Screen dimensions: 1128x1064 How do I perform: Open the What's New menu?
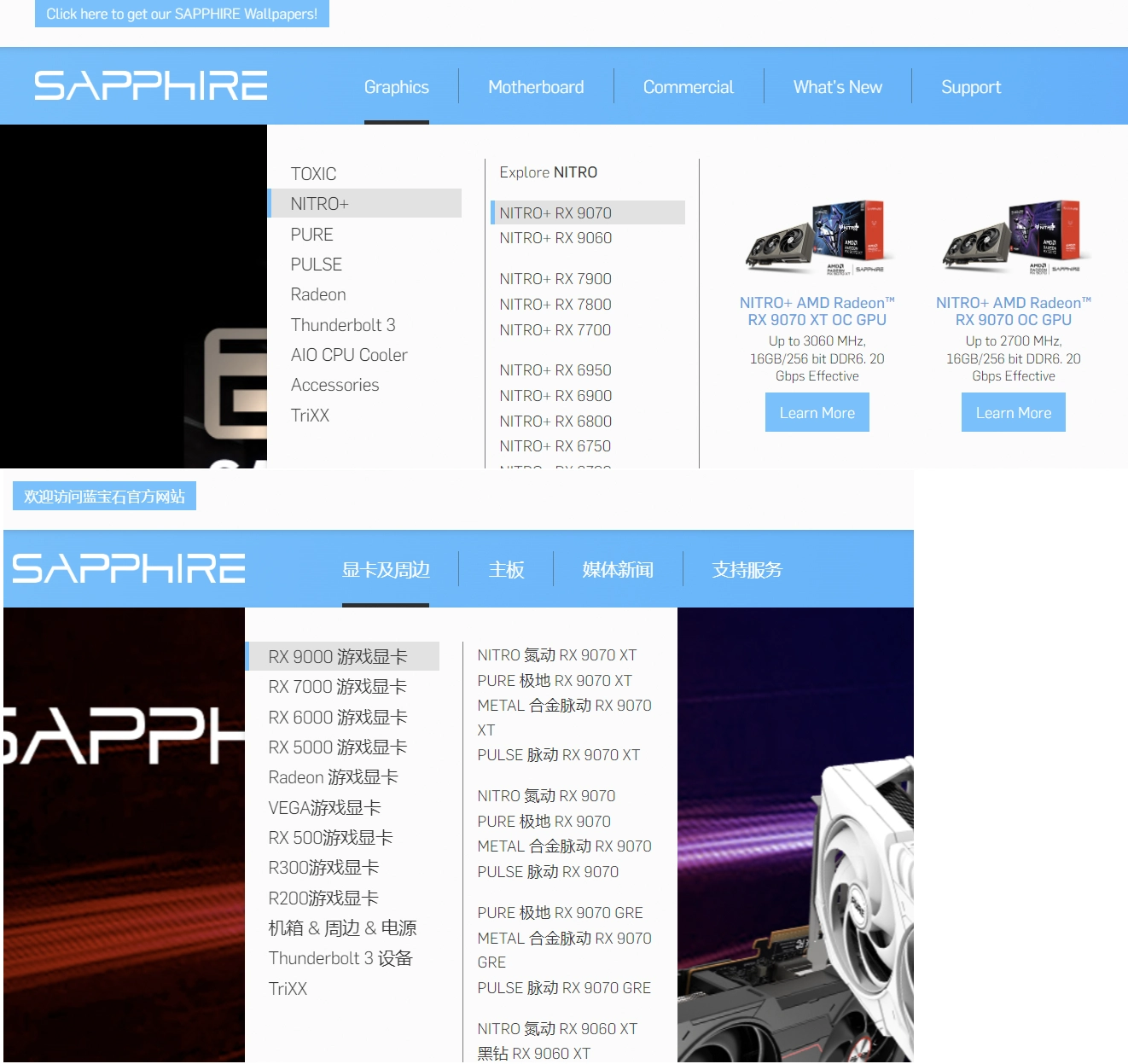tap(838, 87)
